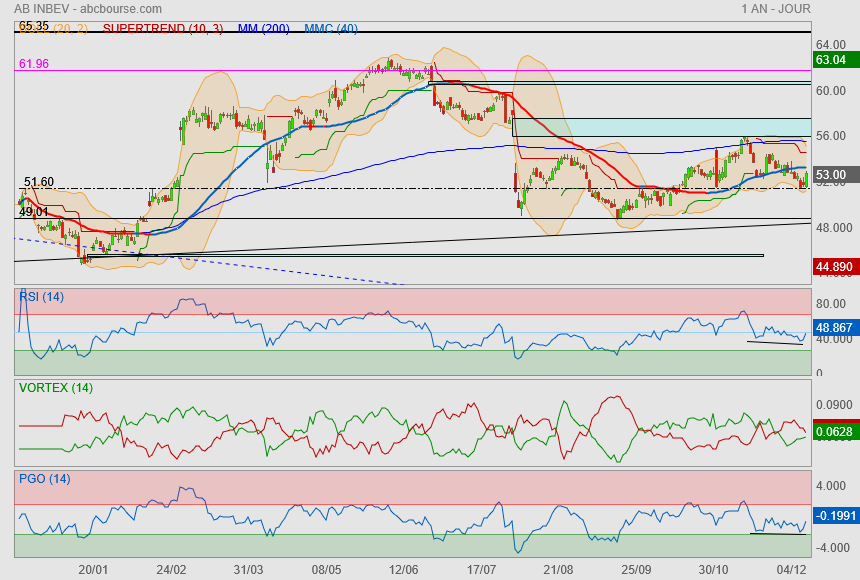Click the green Vortex value tag 0.0628
The height and width of the screenshot is (580, 860).
[835, 431]
